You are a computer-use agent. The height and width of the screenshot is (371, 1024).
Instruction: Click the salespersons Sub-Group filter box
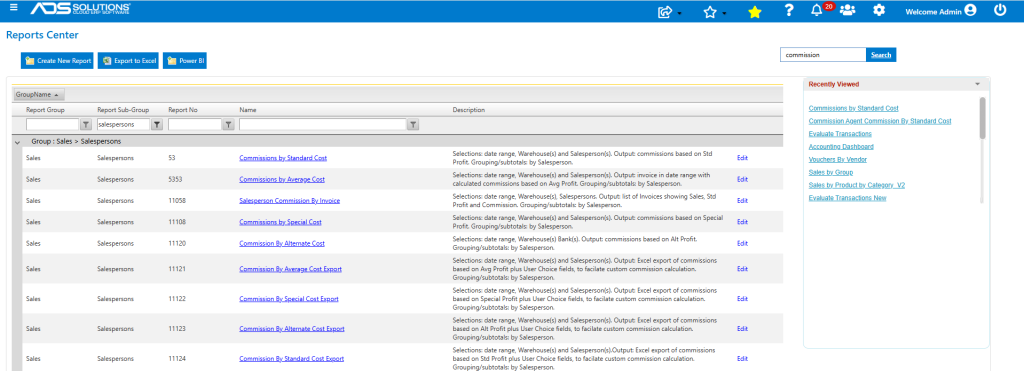(123, 124)
